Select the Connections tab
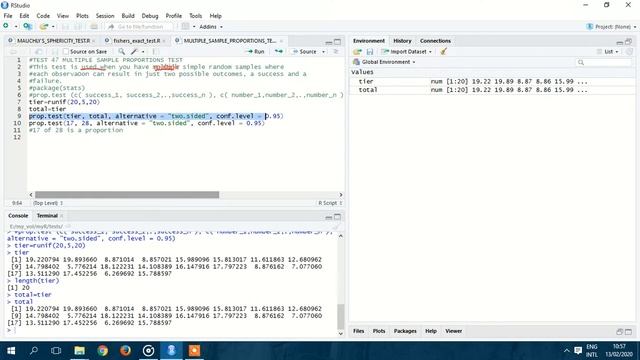640x360 pixels. point(435,41)
